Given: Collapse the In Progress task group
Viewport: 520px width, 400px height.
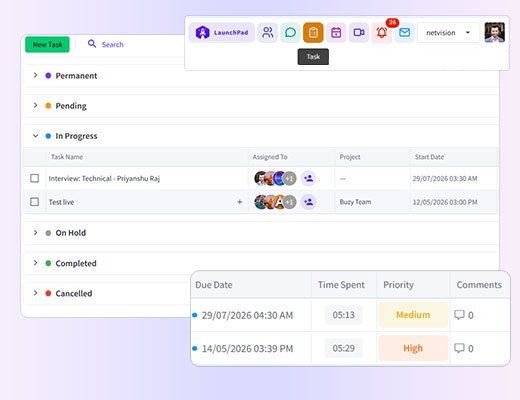Looking at the screenshot, I should coord(35,136).
